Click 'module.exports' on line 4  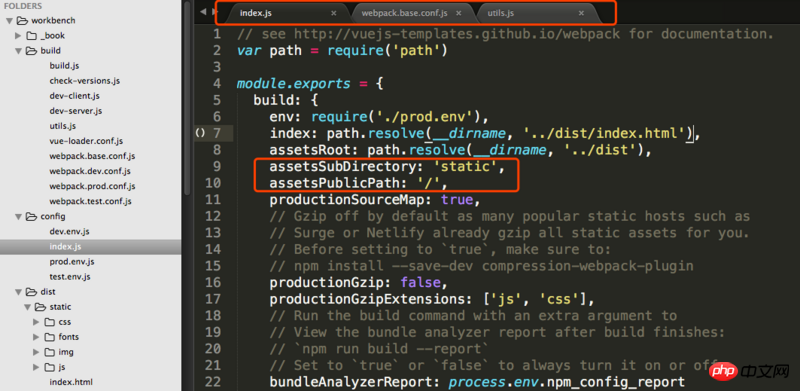click(294, 84)
